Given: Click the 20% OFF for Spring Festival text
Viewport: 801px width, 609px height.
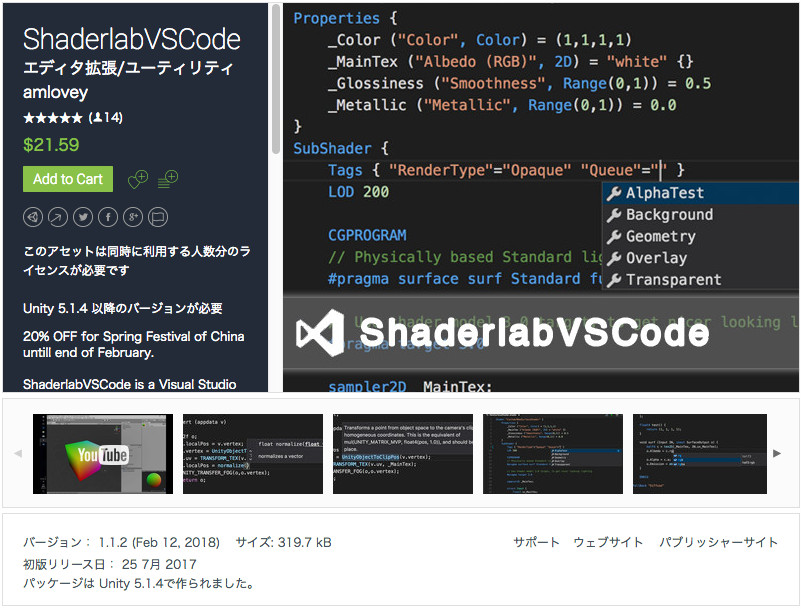Looking at the screenshot, I should (x=134, y=344).
